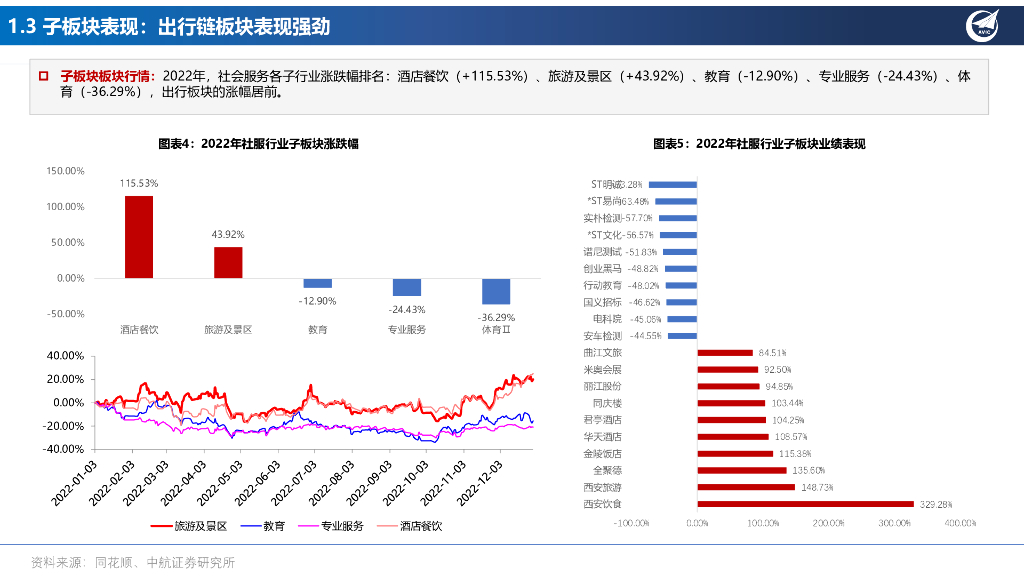Click the -50.00% label on column chart axis

click(65, 314)
